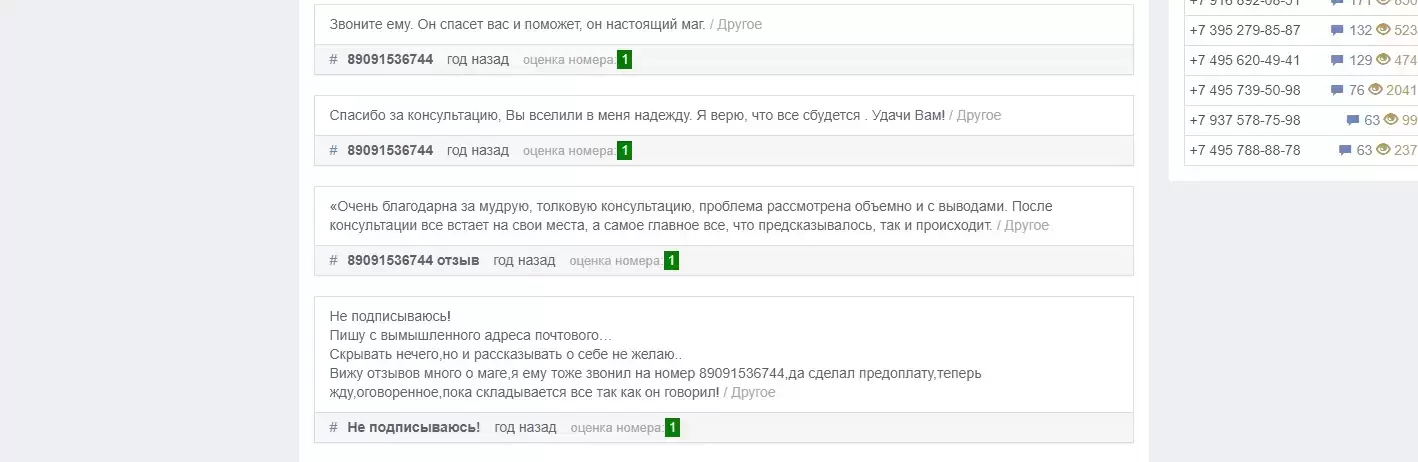Click 'Другое' category of 'Очень благодарна' review

[1027, 225]
